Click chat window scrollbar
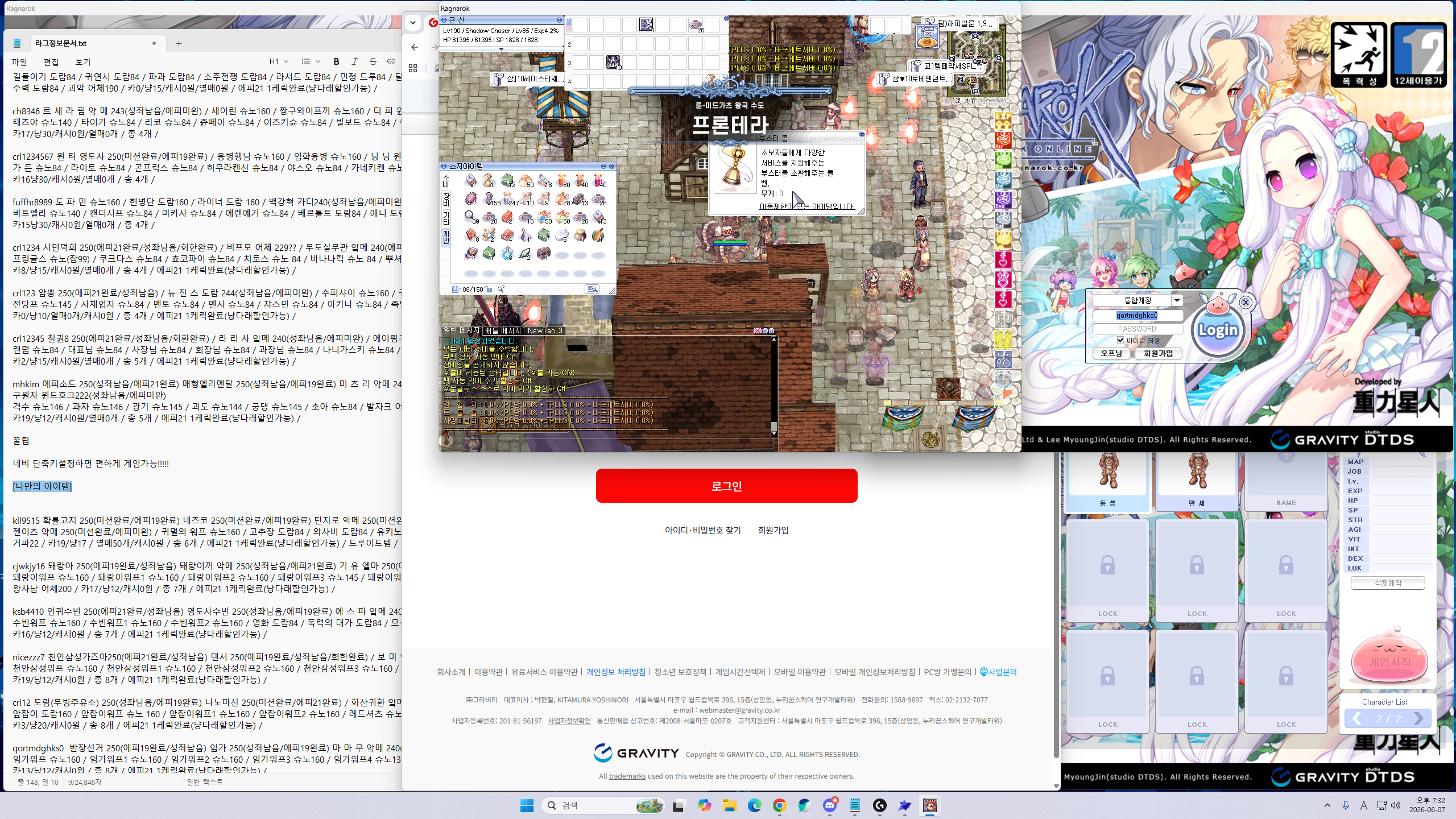 (x=773, y=385)
